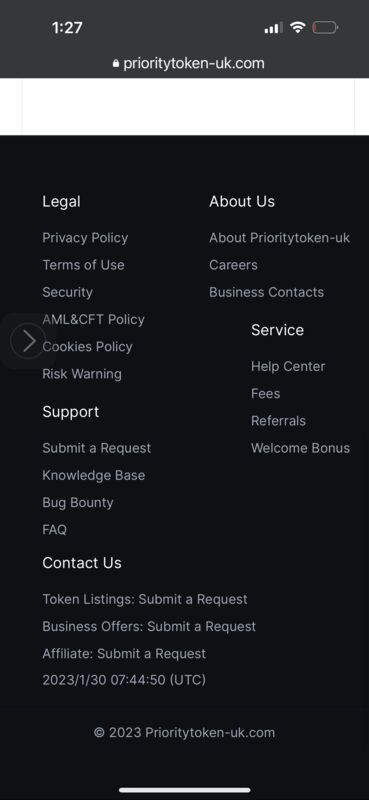Screen dimensions: 369x800
Task: Tap the lock icon beside the URL
Action: (116, 64)
